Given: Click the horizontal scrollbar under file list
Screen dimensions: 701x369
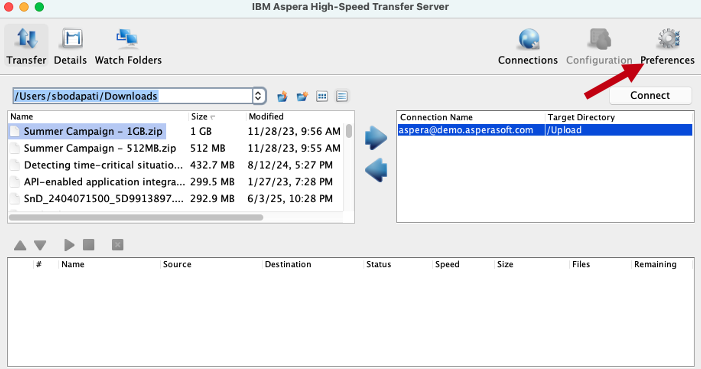Looking at the screenshot, I should coord(136,218).
